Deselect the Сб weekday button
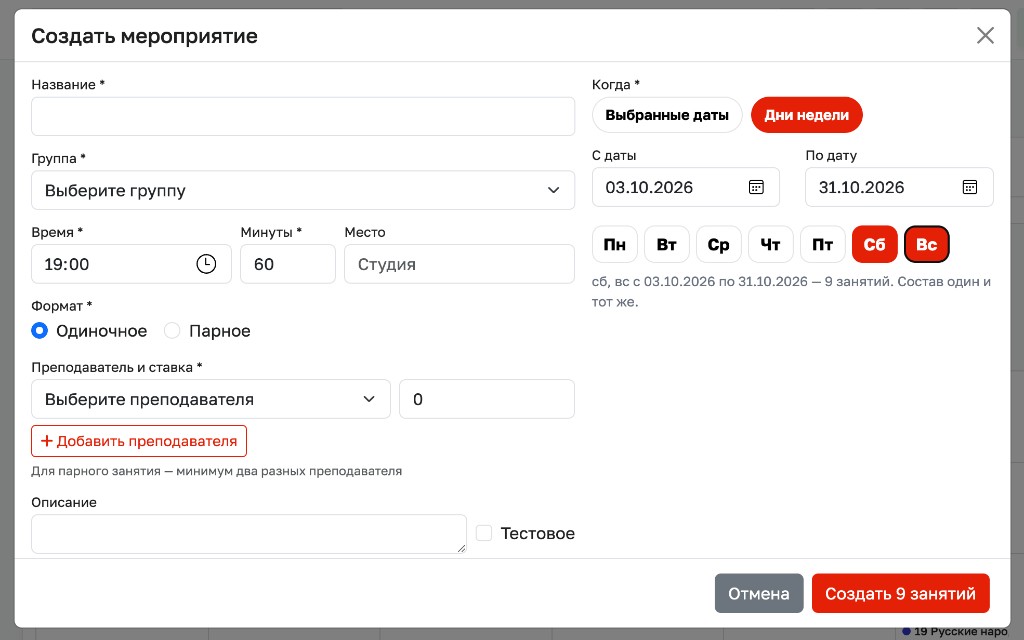This screenshot has width=1024, height=640. (874, 244)
